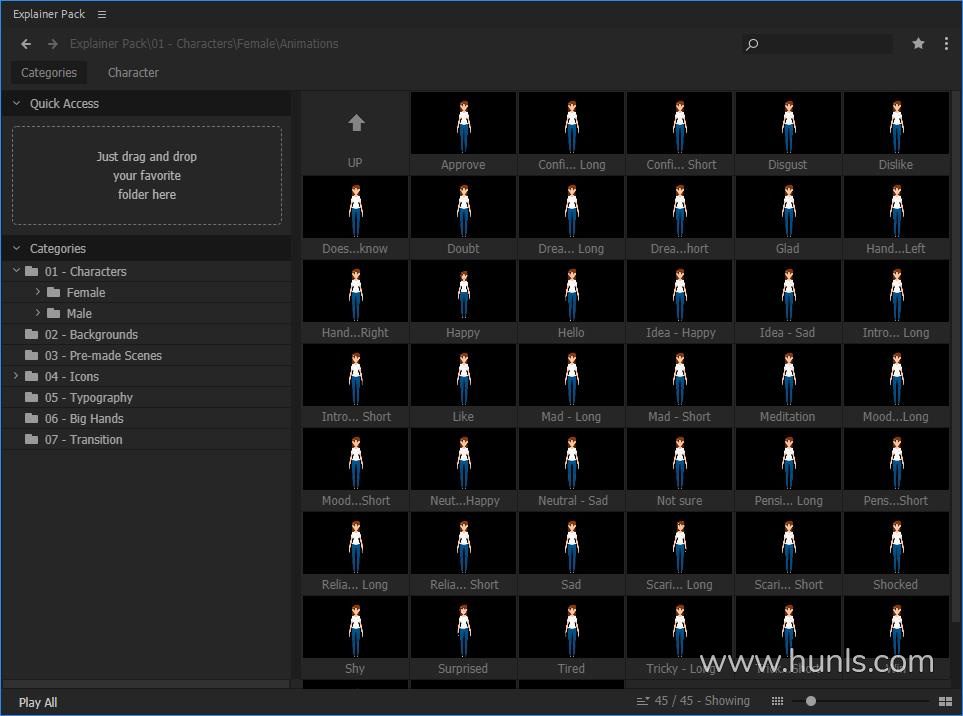Click the Relia... Long label text
Image resolution: width=963 pixels, height=716 pixels.
pos(355,585)
